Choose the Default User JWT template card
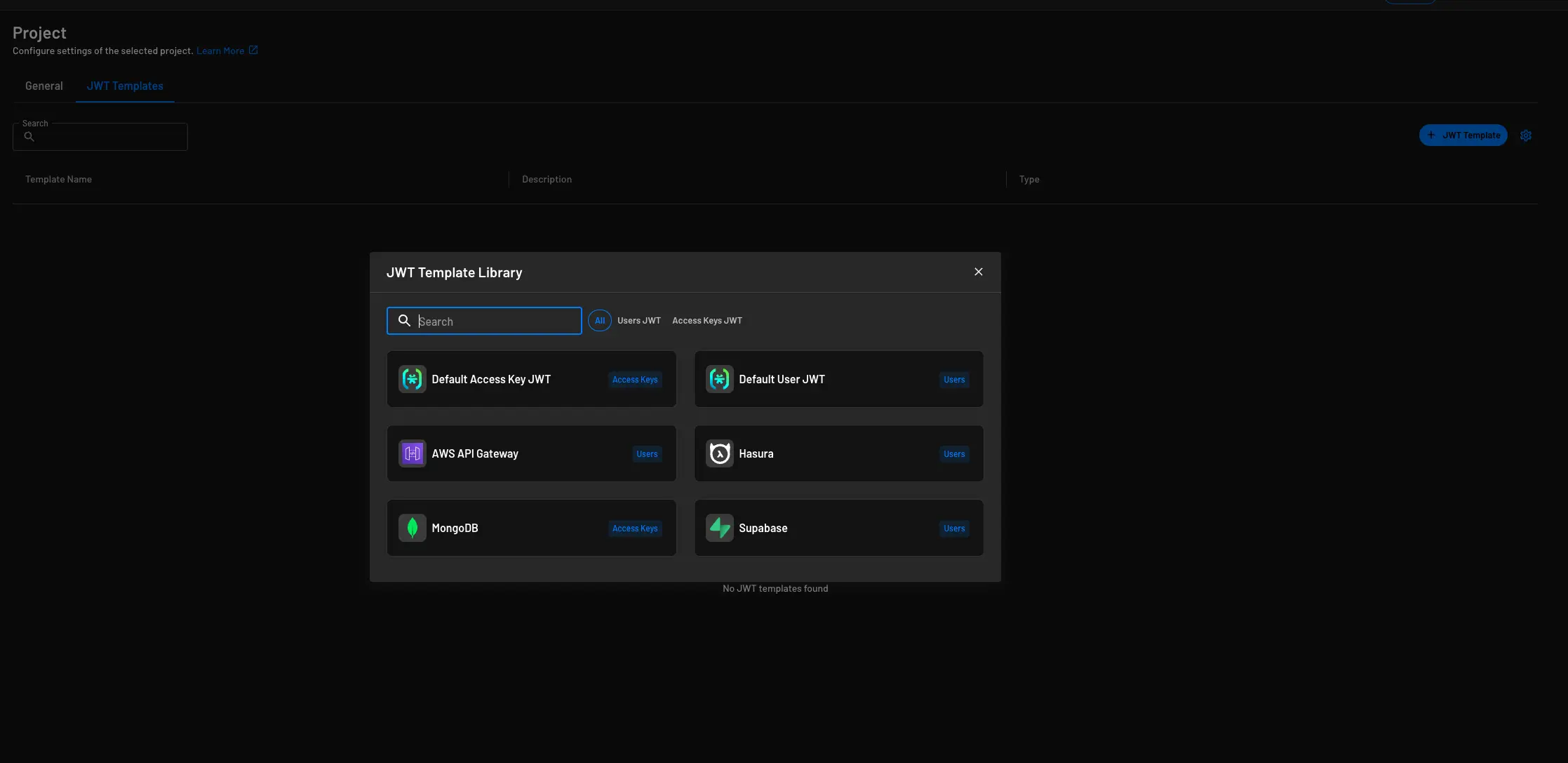1568x763 pixels. click(x=838, y=379)
